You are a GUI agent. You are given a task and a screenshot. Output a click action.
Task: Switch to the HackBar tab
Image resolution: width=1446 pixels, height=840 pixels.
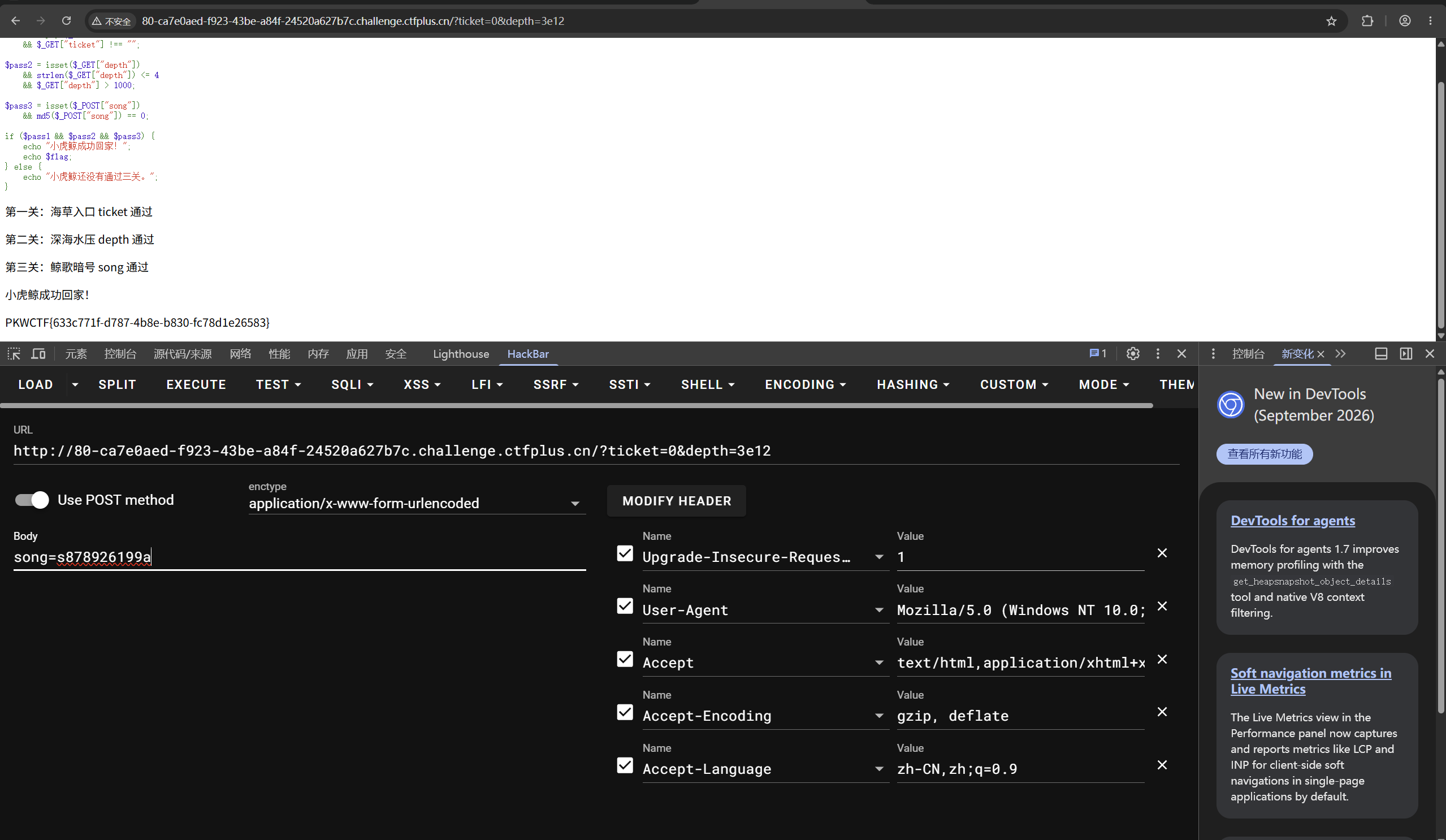[528, 354]
